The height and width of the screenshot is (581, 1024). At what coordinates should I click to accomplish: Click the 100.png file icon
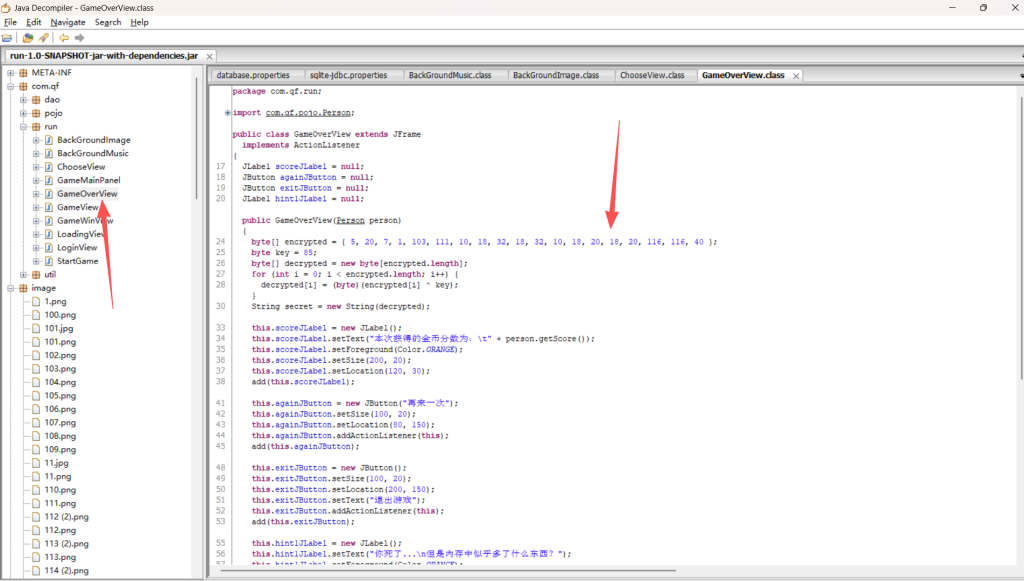36,315
